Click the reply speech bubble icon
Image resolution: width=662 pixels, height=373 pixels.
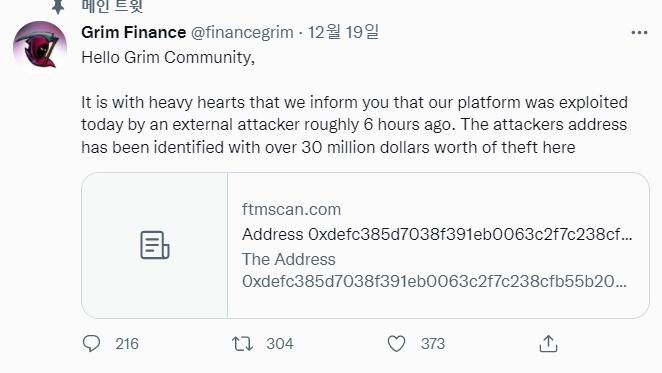click(91, 343)
